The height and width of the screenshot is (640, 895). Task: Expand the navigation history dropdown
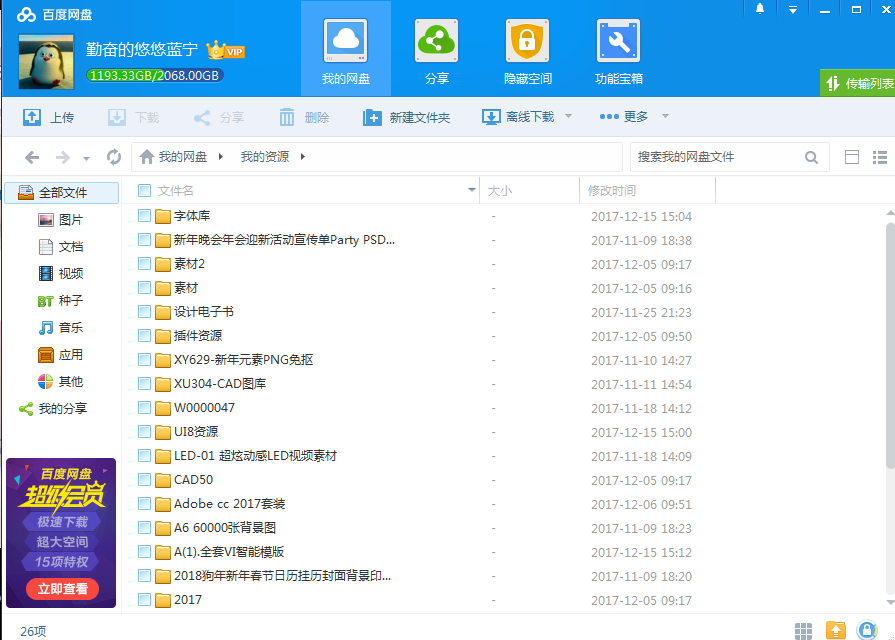(x=86, y=158)
